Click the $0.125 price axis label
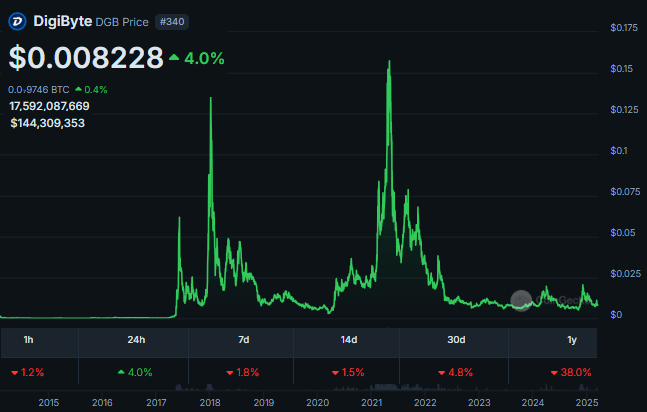The width and height of the screenshot is (647, 412). 624,109
